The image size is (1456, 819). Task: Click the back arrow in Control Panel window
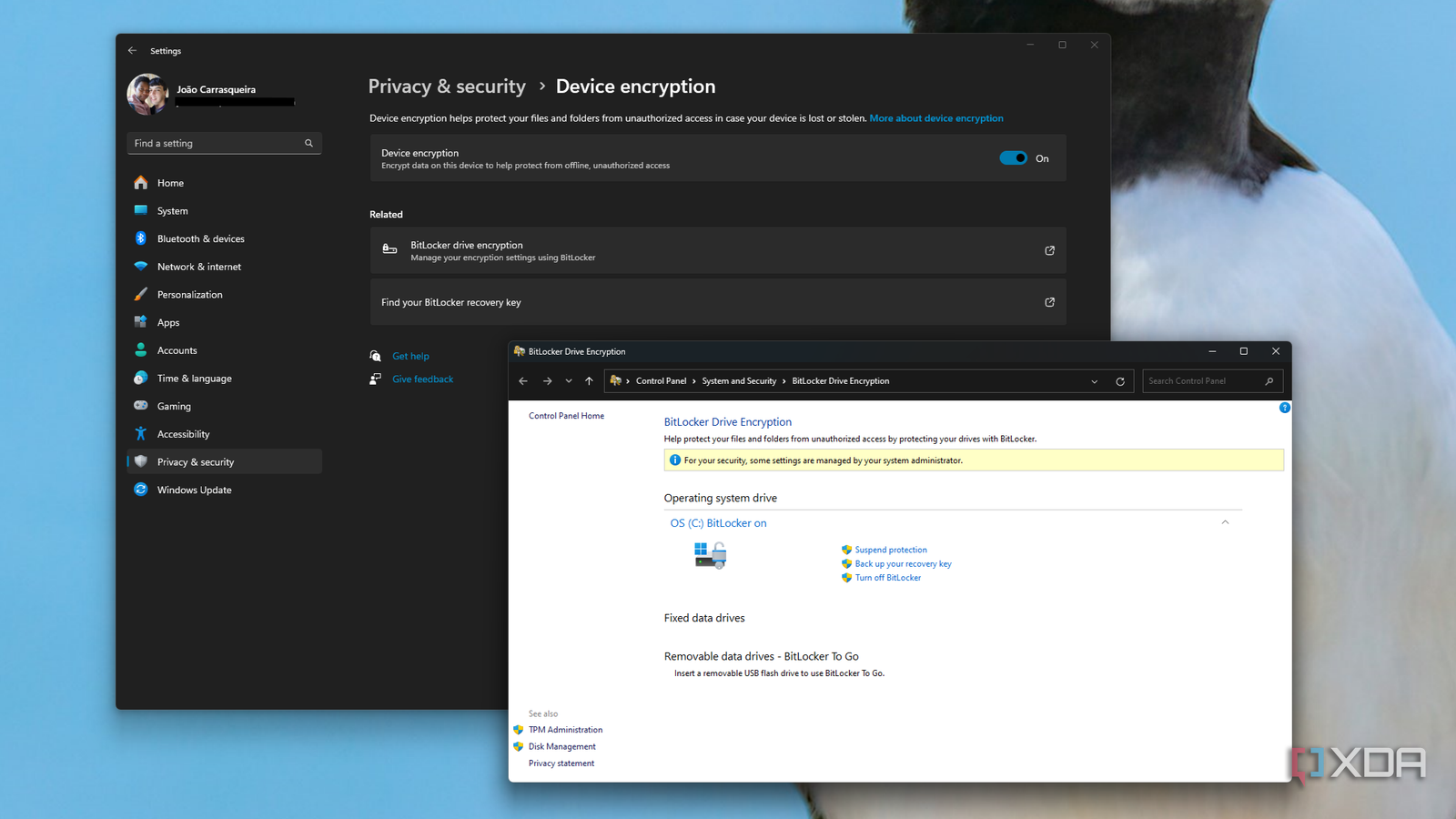coord(523,381)
